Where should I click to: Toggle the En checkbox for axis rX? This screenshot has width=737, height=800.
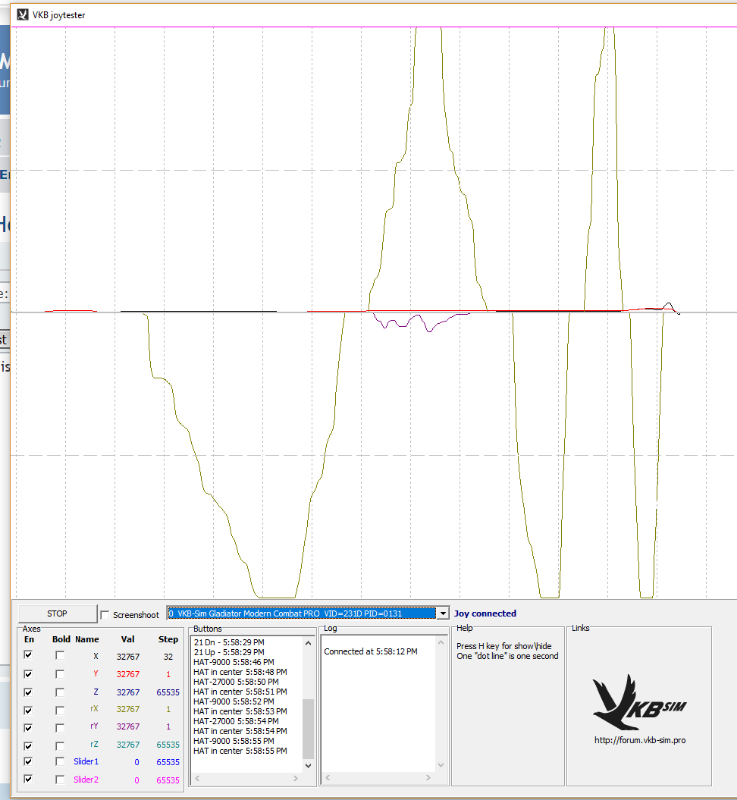click(28, 710)
